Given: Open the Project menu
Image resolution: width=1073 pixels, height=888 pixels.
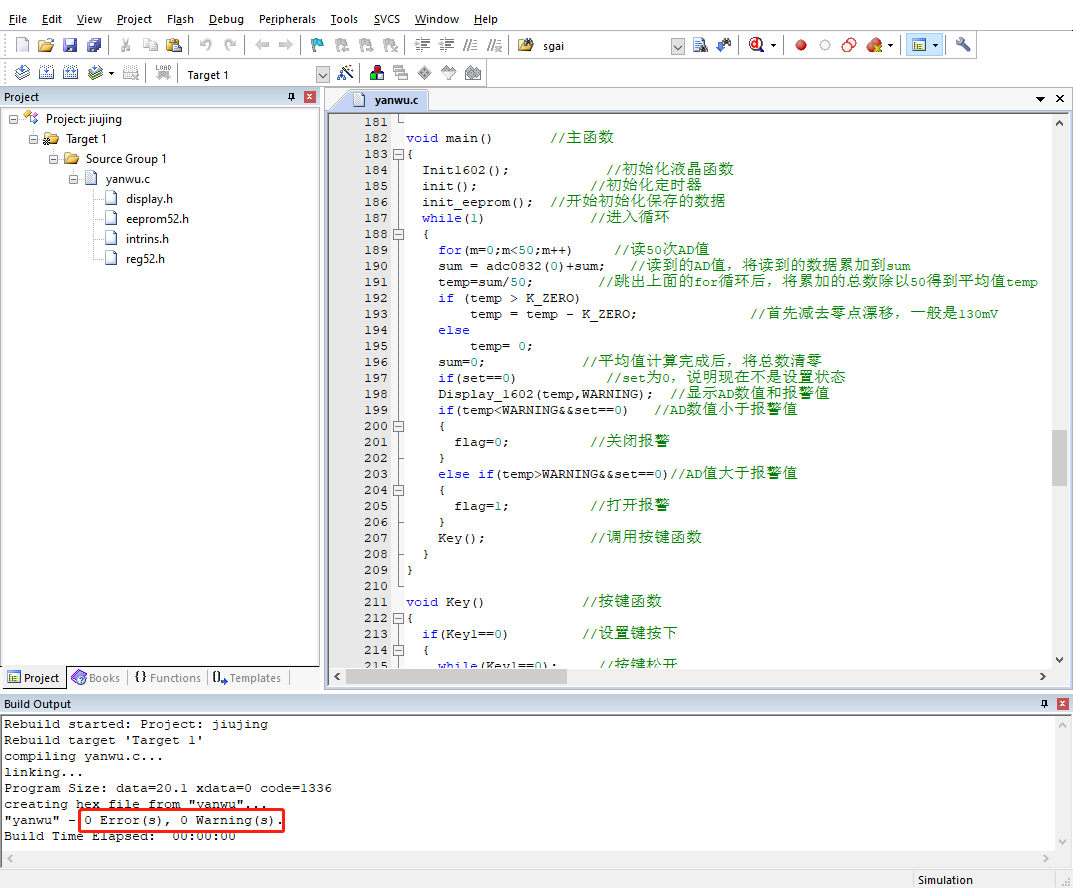Looking at the screenshot, I should (134, 19).
